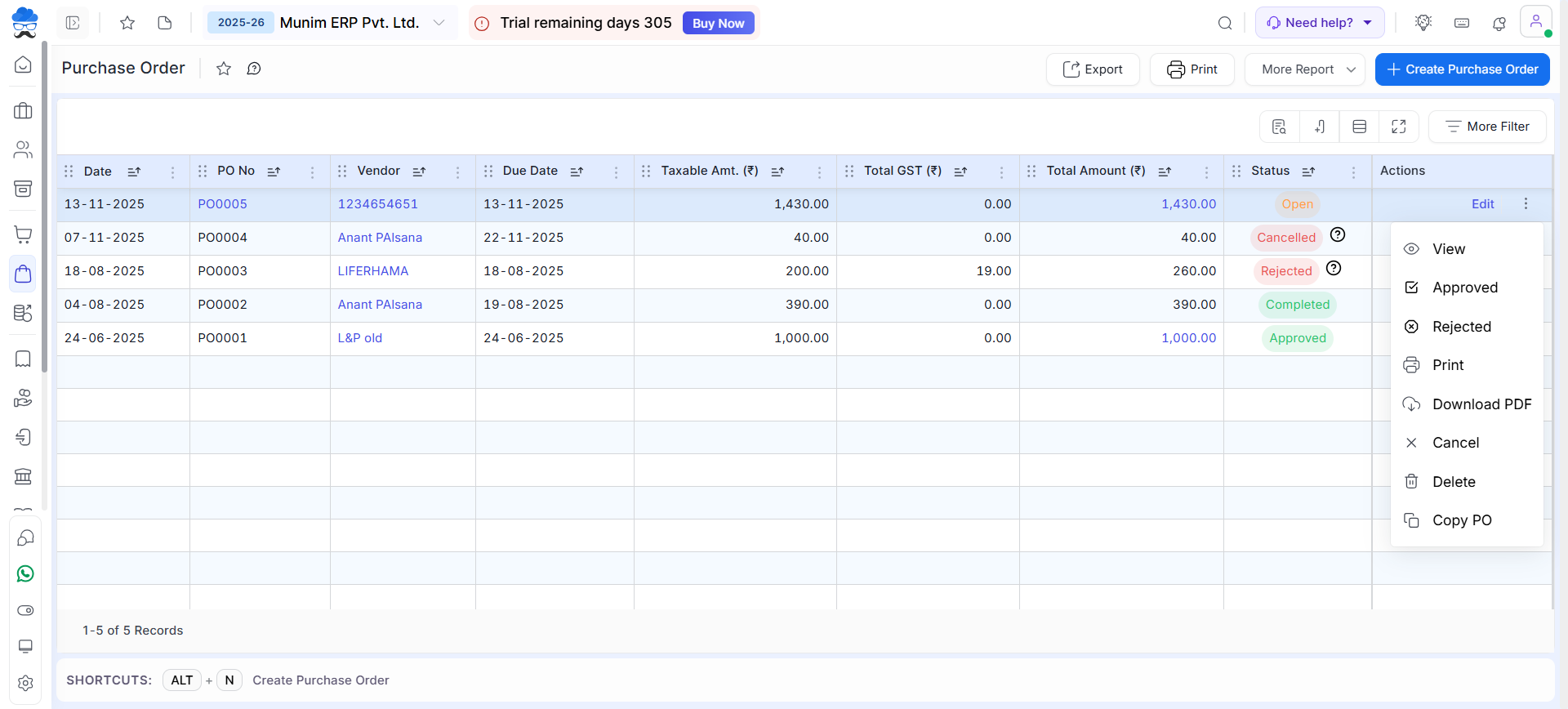Click the fullscreen expand icon above the table
This screenshot has width=1568, height=709.
1398,127
